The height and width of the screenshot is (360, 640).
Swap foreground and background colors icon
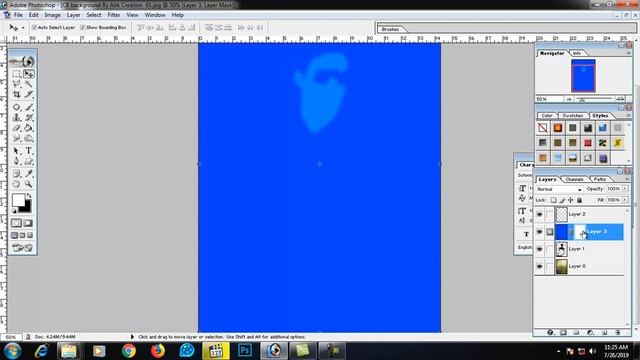(29, 196)
